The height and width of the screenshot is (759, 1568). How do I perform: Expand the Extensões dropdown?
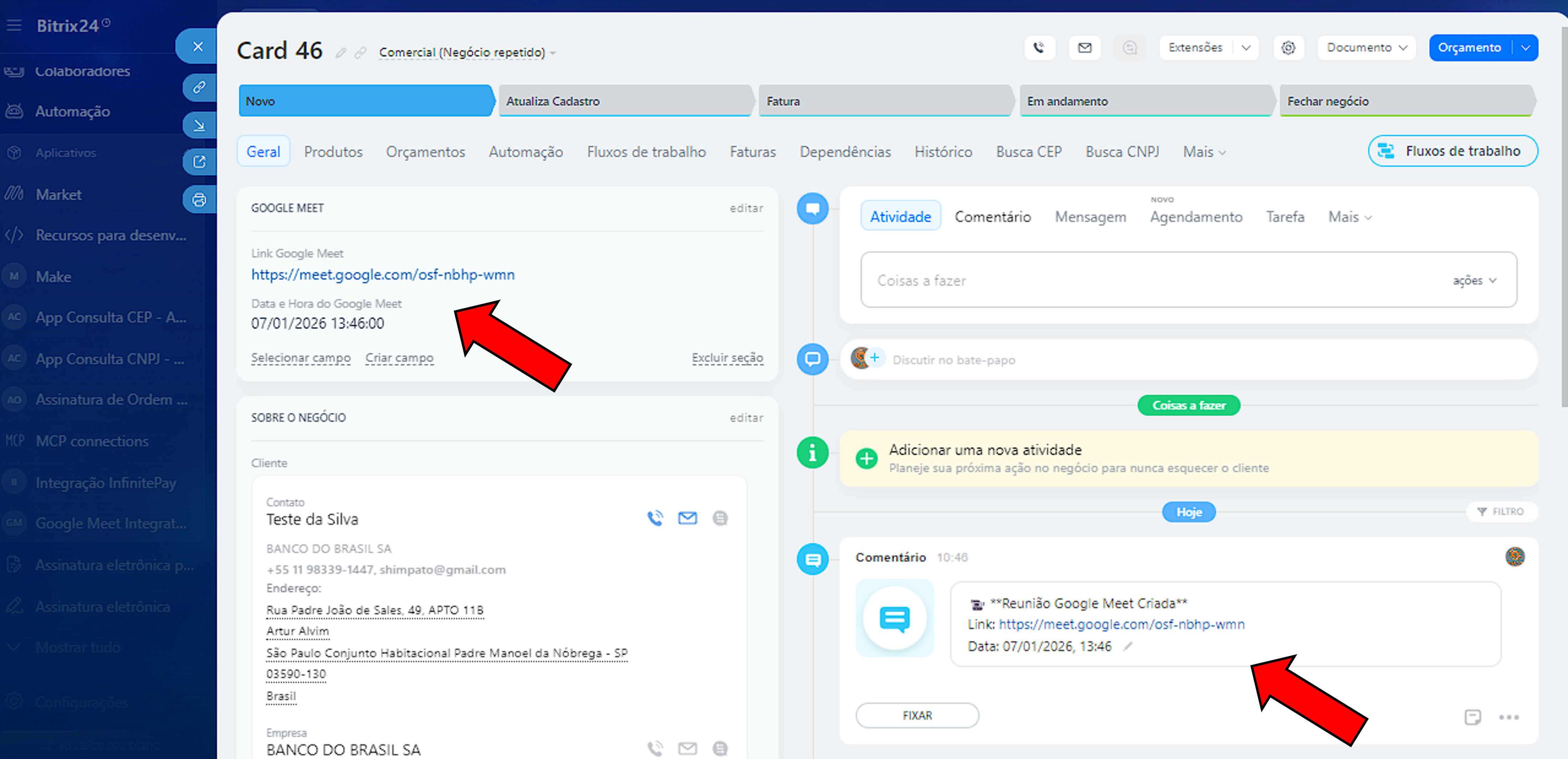1245,47
